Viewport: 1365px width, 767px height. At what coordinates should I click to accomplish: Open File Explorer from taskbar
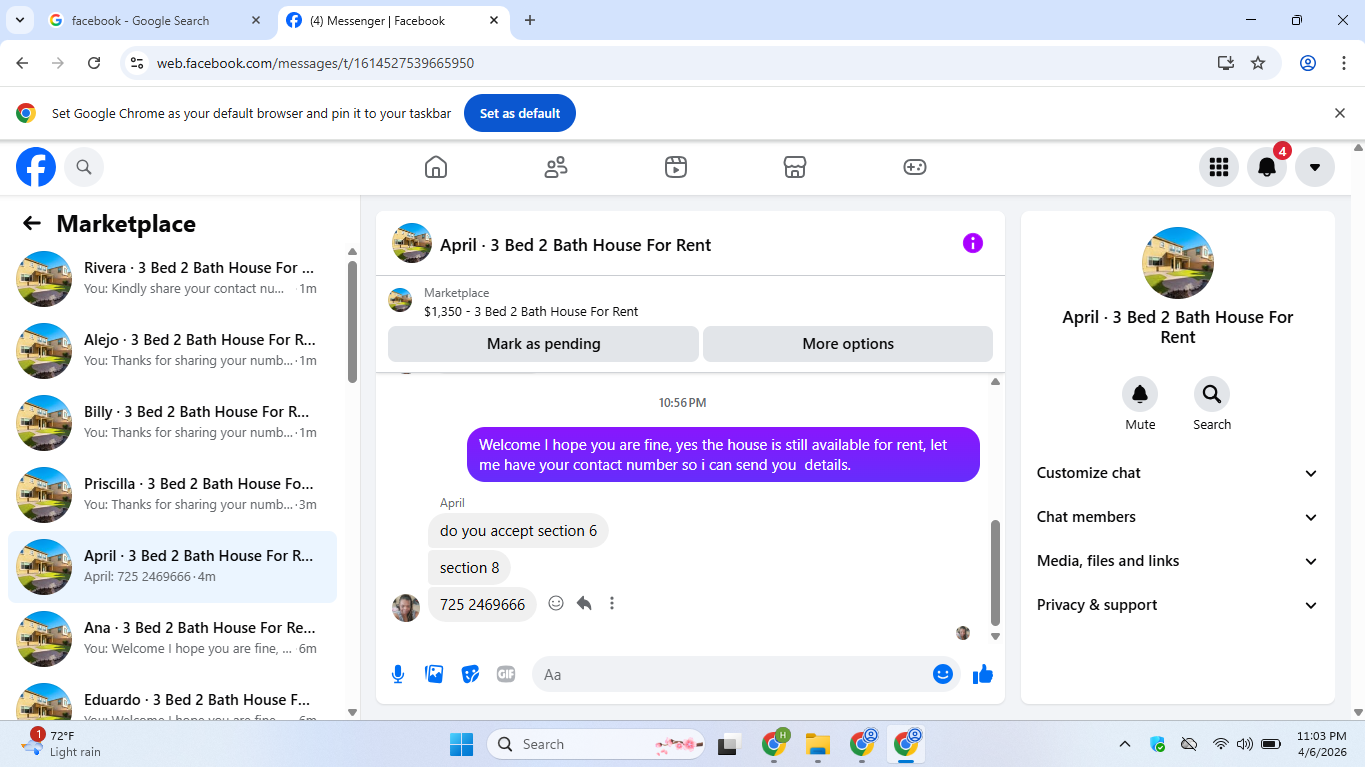(818, 744)
